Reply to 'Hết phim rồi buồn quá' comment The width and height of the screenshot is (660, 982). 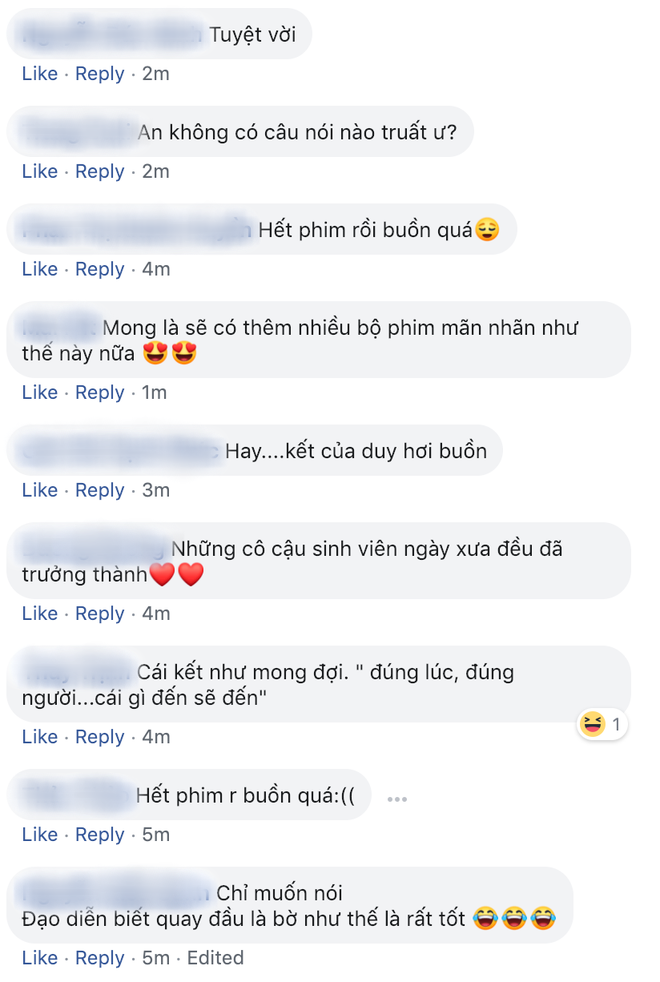[100, 269]
